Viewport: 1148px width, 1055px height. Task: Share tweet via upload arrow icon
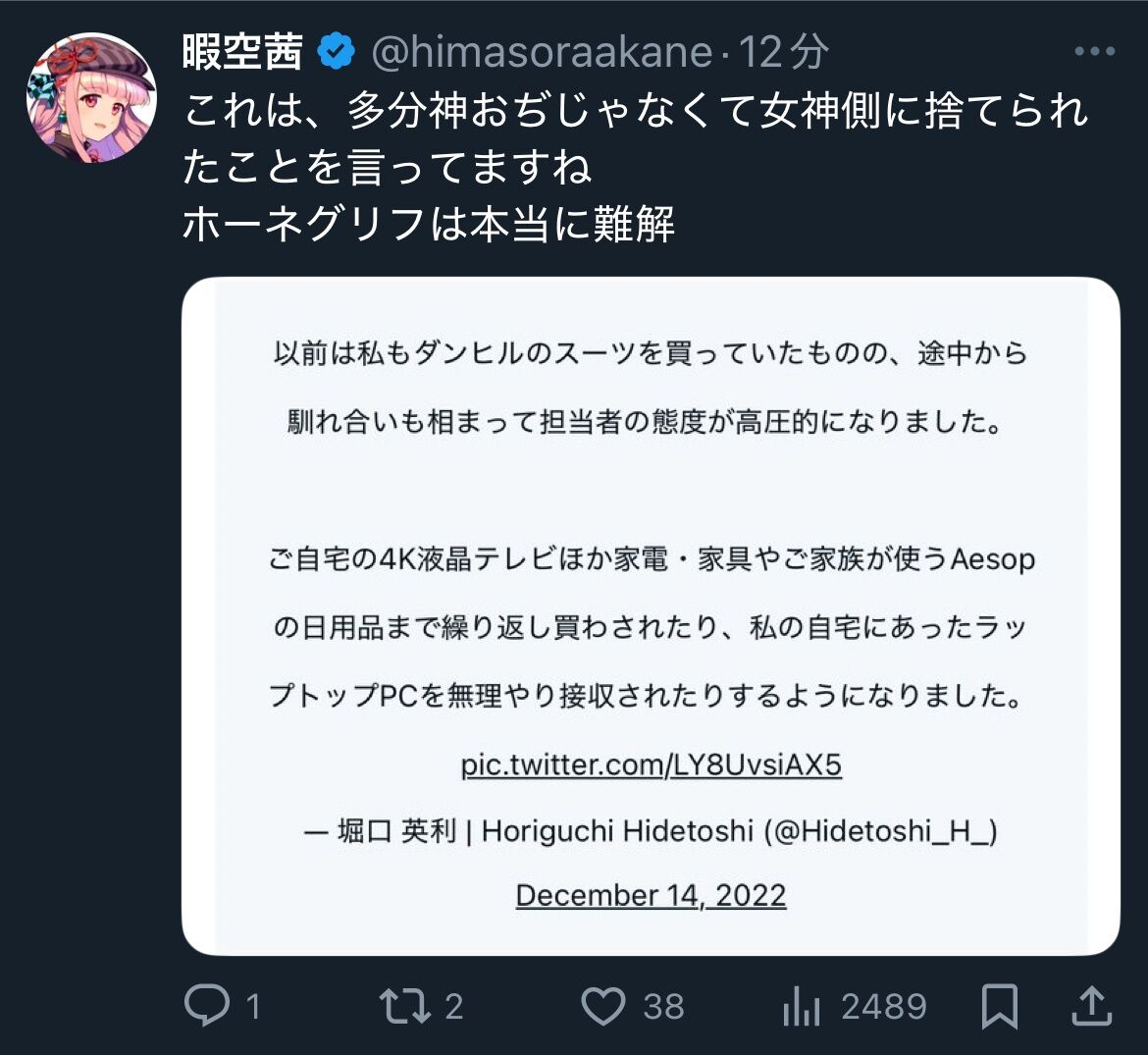[1092, 1005]
